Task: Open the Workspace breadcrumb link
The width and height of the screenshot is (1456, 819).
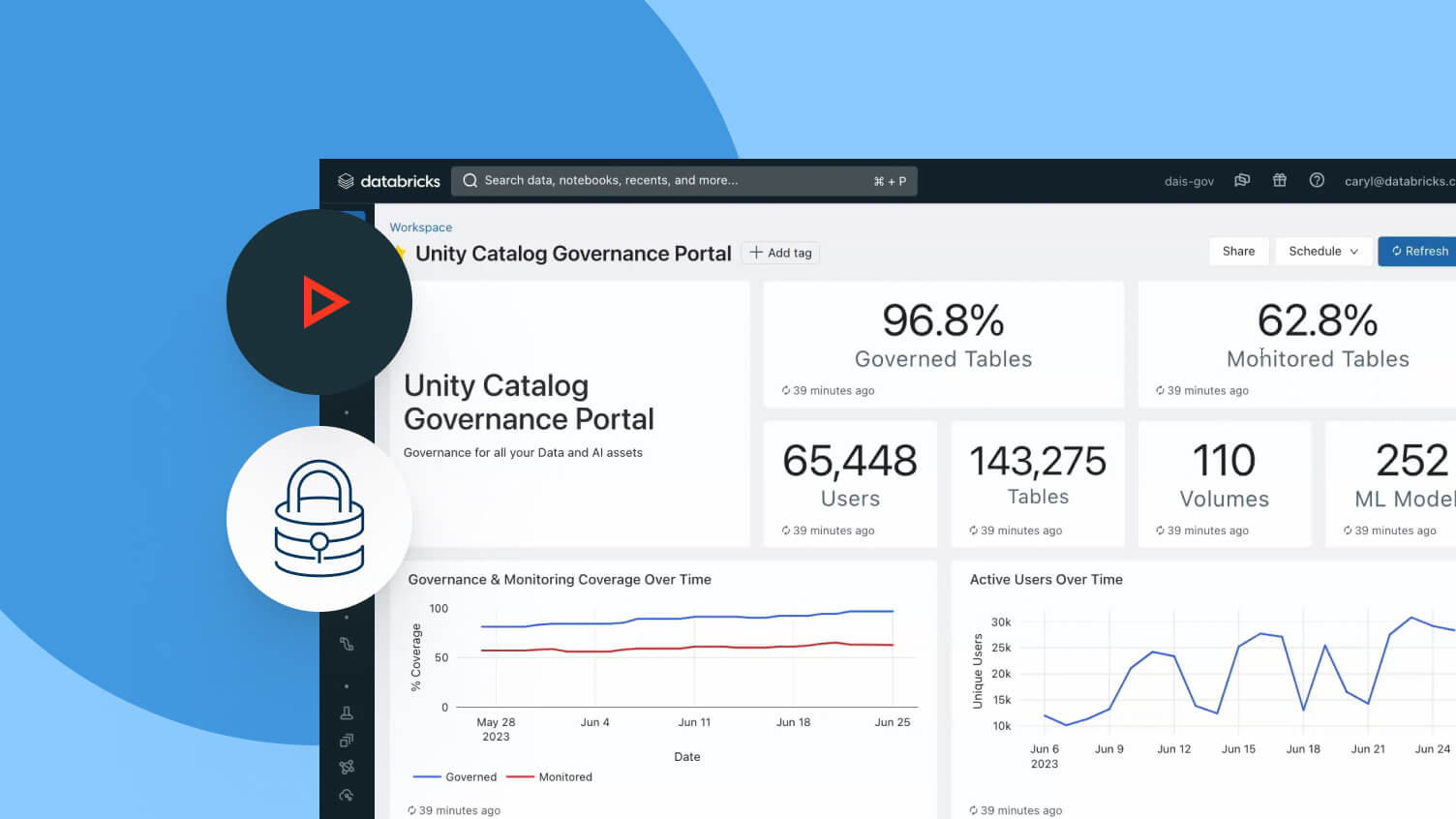Action: 420,227
